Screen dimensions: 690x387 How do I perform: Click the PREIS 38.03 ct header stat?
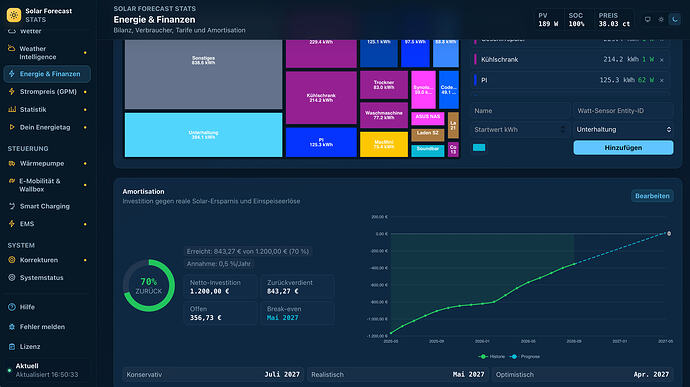click(x=614, y=20)
